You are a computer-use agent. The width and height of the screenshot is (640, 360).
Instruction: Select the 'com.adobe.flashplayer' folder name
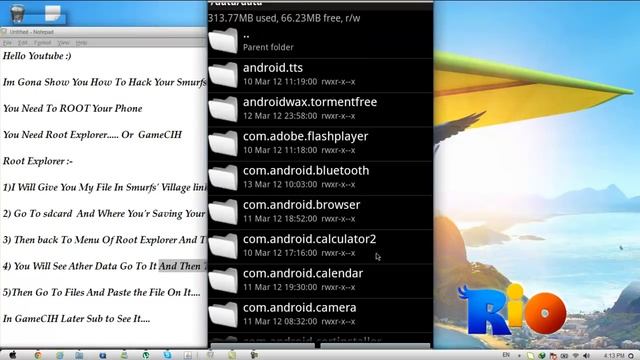pyautogui.click(x=305, y=136)
